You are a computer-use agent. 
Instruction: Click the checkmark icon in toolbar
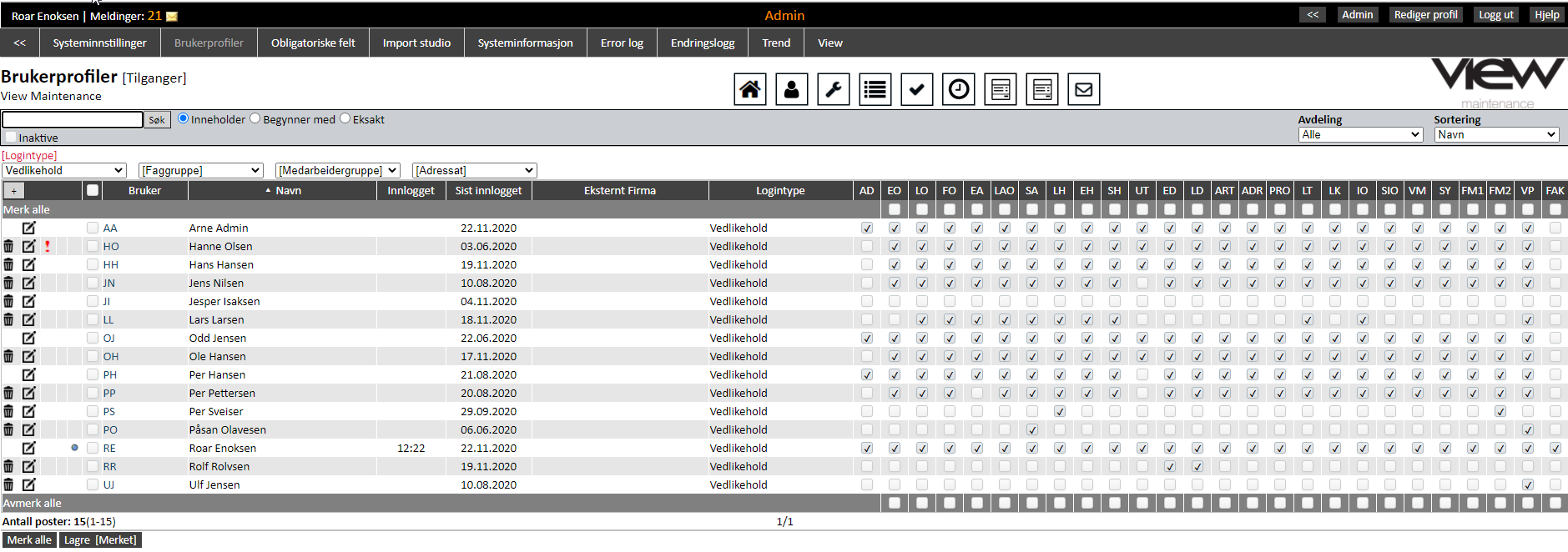[916, 89]
